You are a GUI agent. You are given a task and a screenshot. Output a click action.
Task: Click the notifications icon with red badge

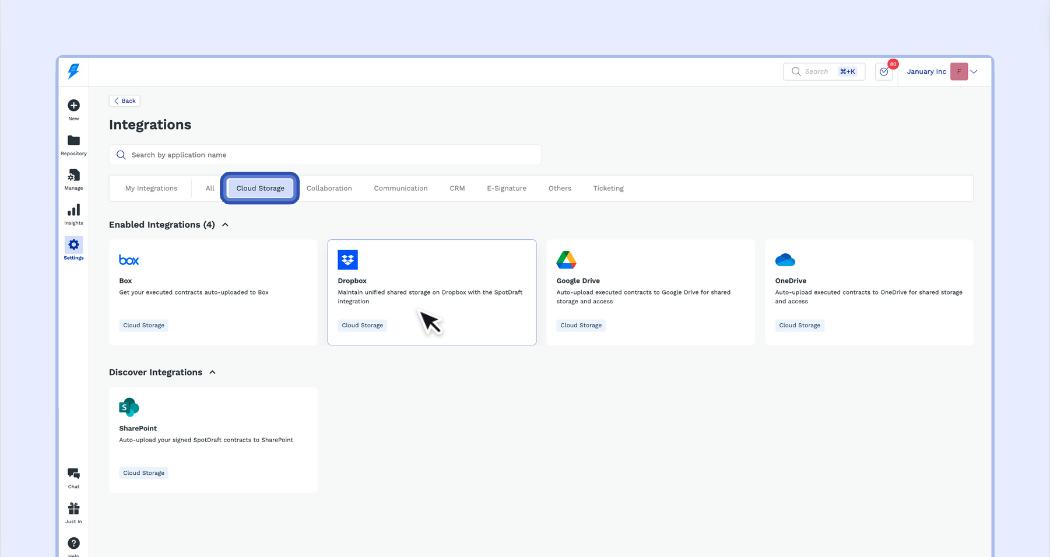click(884, 72)
